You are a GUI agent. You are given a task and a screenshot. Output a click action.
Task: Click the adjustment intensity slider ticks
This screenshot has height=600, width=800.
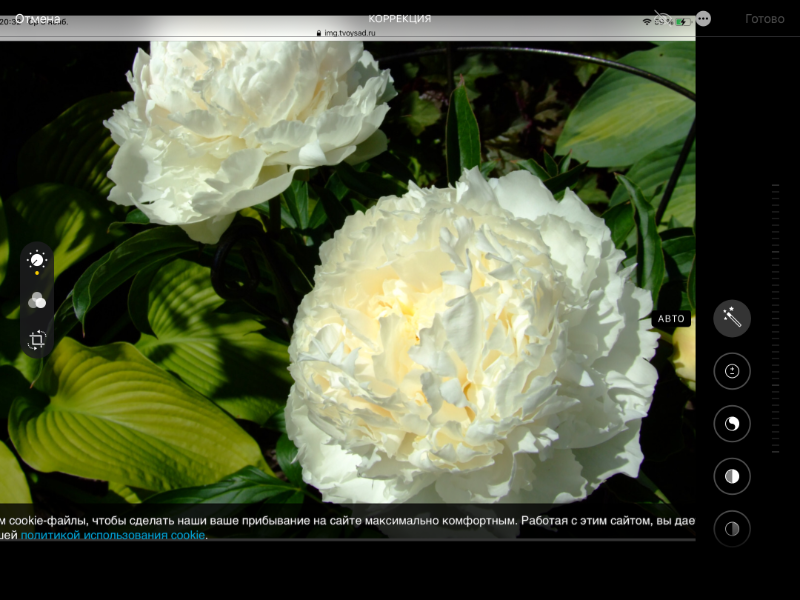click(774, 320)
